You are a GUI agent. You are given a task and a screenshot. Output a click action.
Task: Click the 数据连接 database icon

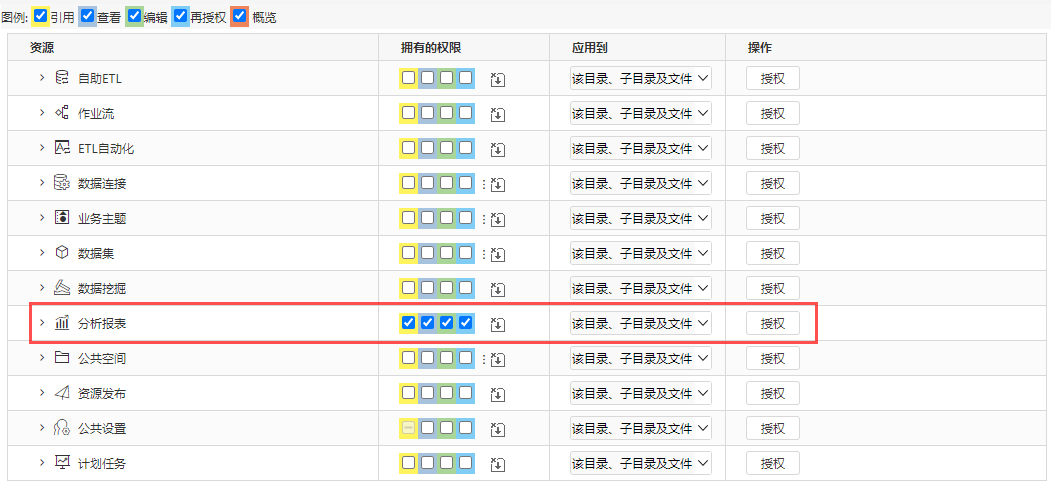tap(62, 183)
